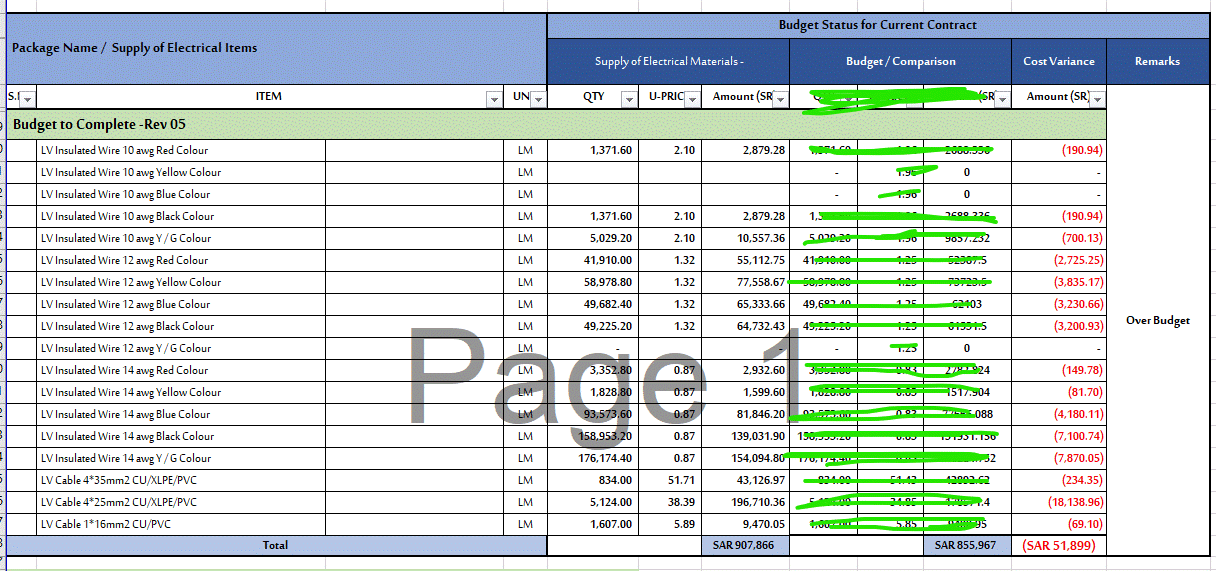Image resolution: width=1216 pixels, height=571 pixels.
Task: Select the Over Budget remarks cell
Action: click(1158, 321)
